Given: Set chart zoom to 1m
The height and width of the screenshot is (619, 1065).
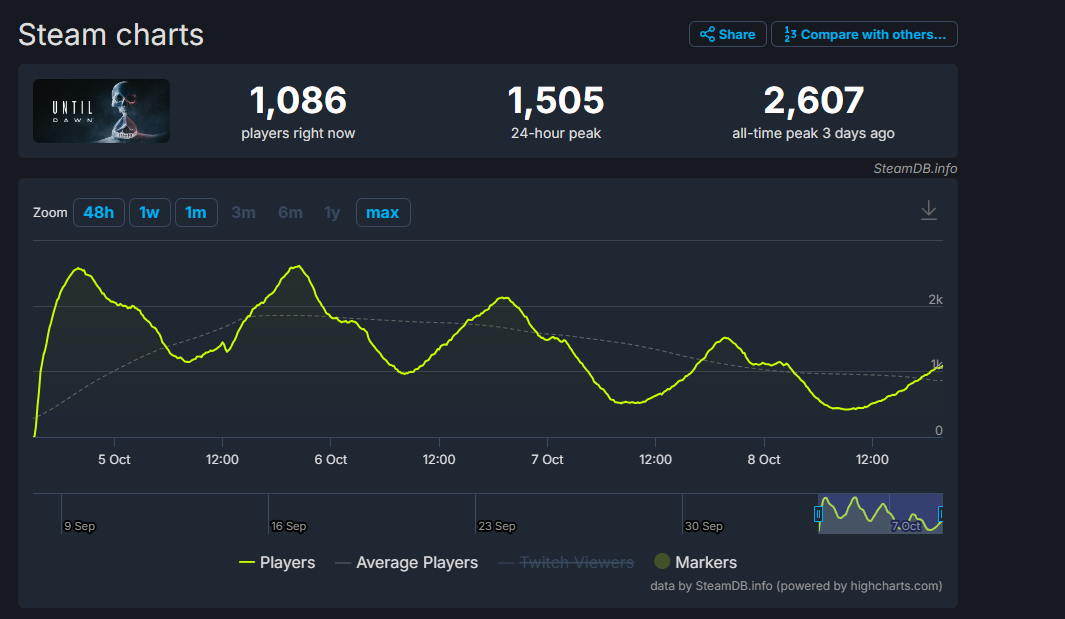Looking at the screenshot, I should pos(196,213).
